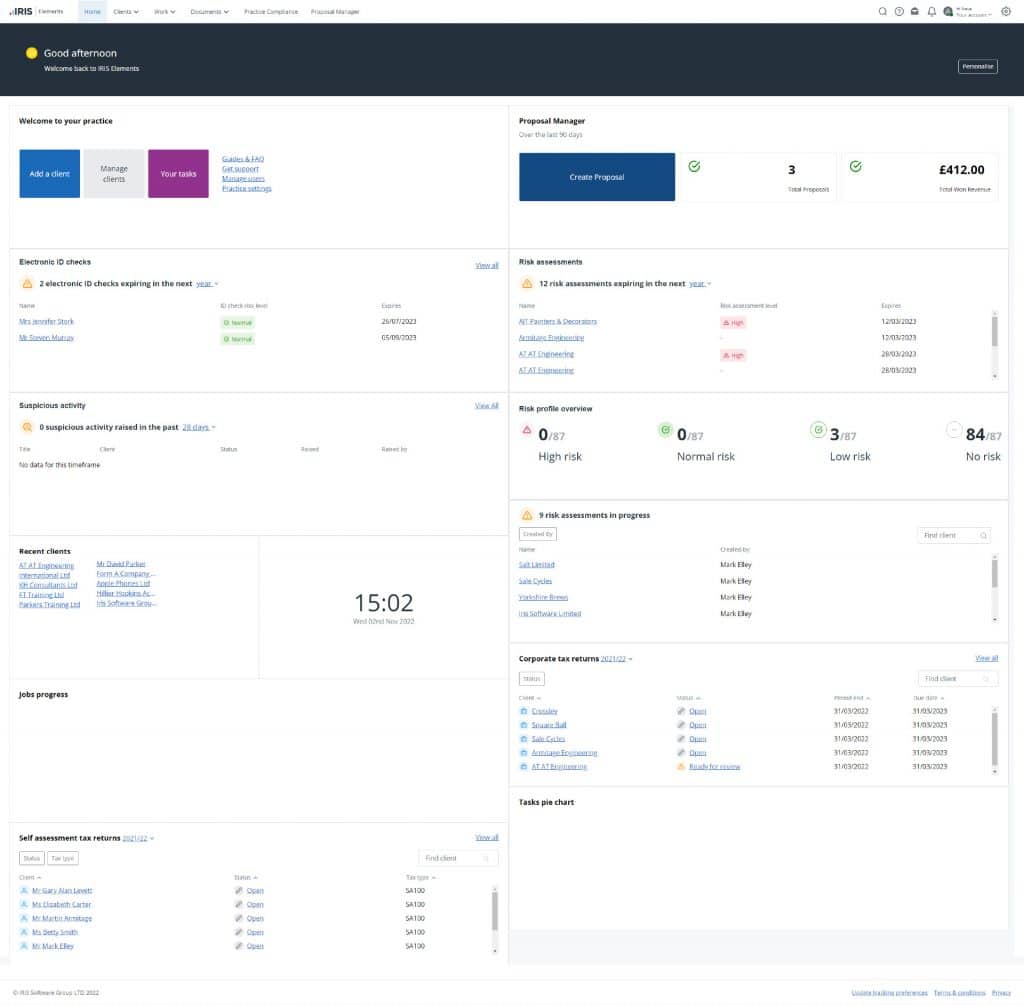Click the purple Your tasks button
The width and height of the screenshot is (1024, 1005).
178,174
